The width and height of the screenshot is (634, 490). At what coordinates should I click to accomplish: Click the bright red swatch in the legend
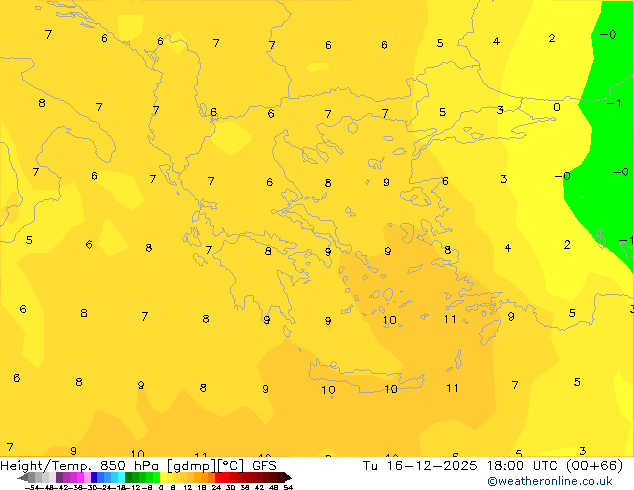pyautogui.click(x=218, y=477)
